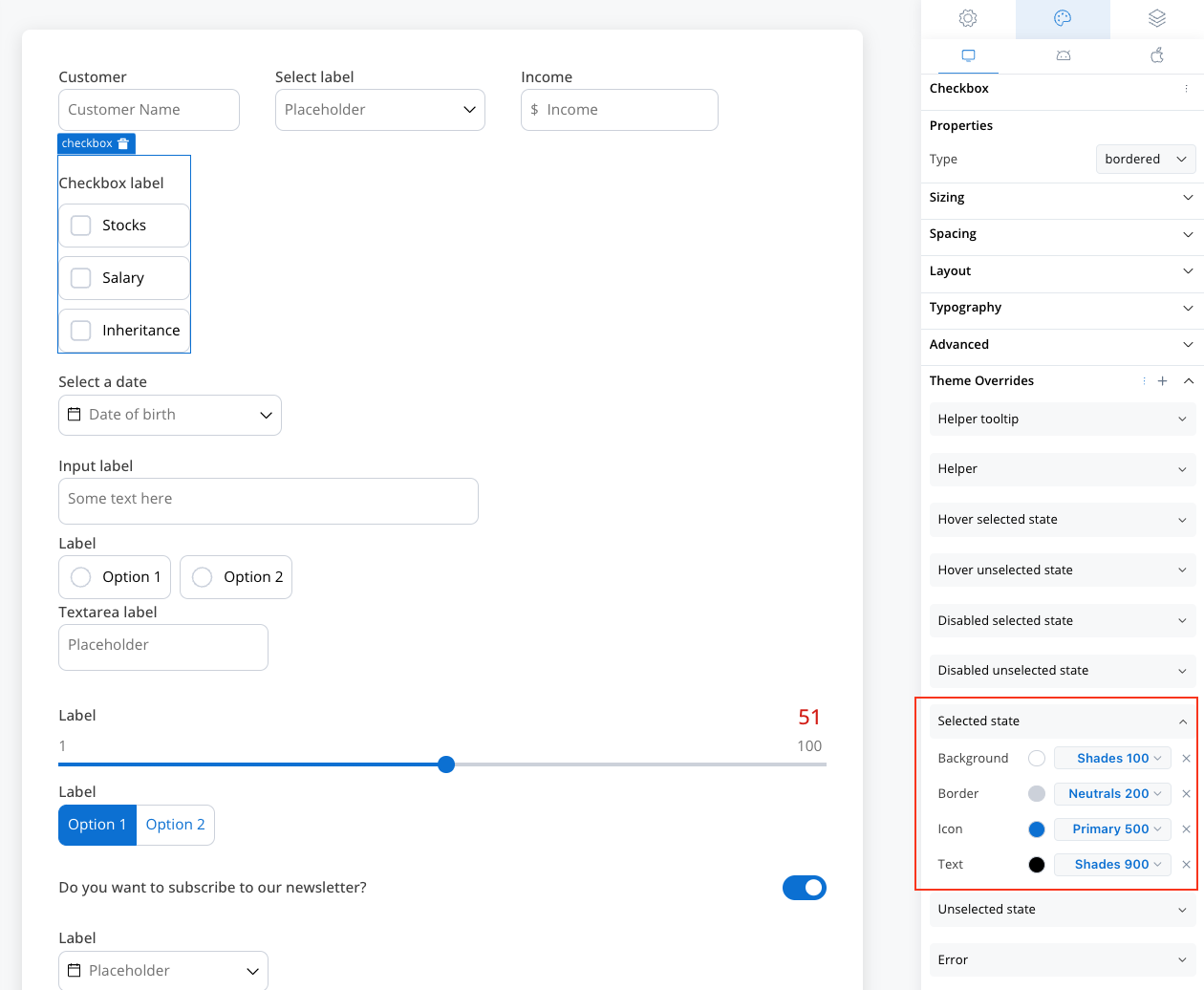Open Type bordered dropdown
This screenshot has height=990, width=1204.
coord(1146,159)
